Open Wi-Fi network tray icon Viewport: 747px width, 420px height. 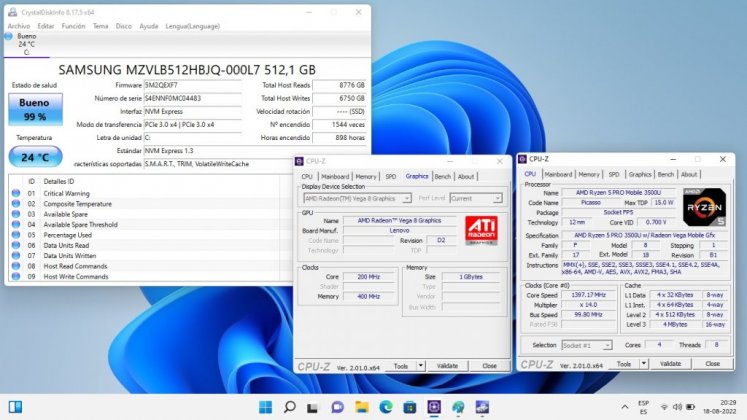pos(664,407)
